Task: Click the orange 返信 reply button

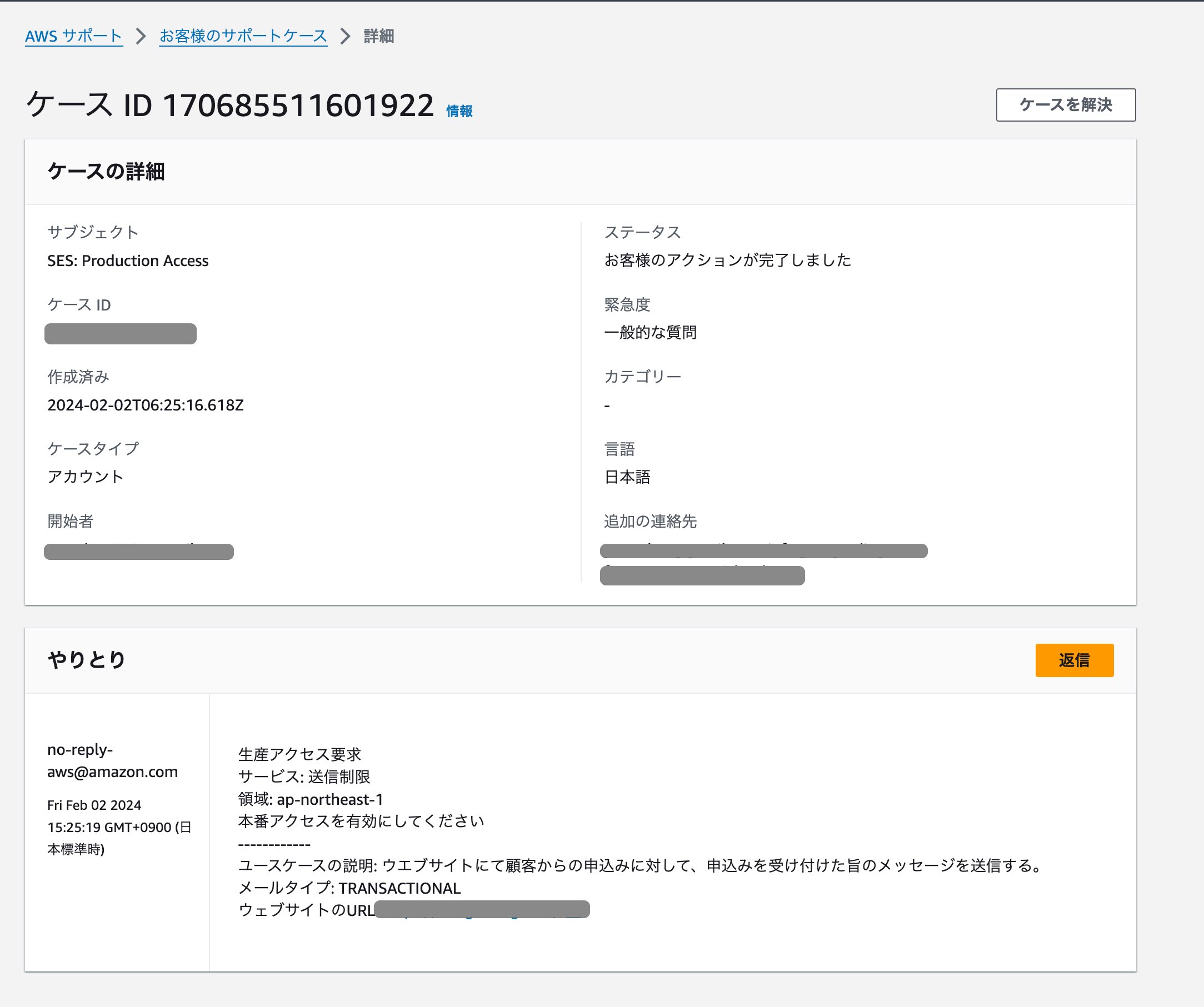Action: [x=1075, y=660]
